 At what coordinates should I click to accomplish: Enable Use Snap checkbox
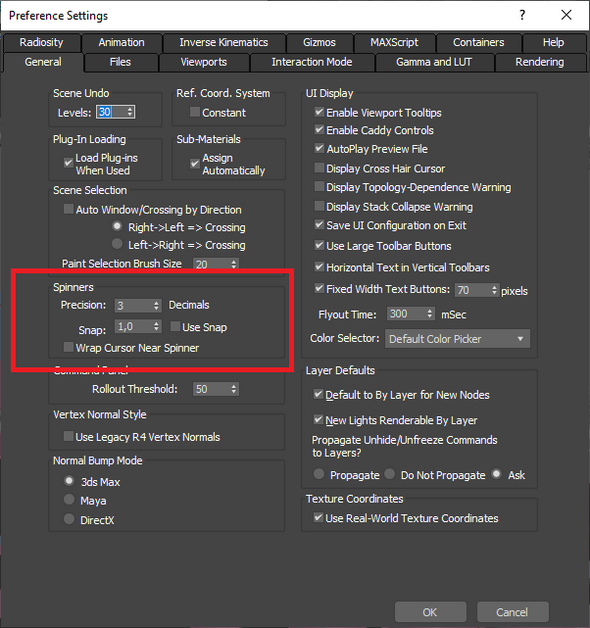point(175,326)
